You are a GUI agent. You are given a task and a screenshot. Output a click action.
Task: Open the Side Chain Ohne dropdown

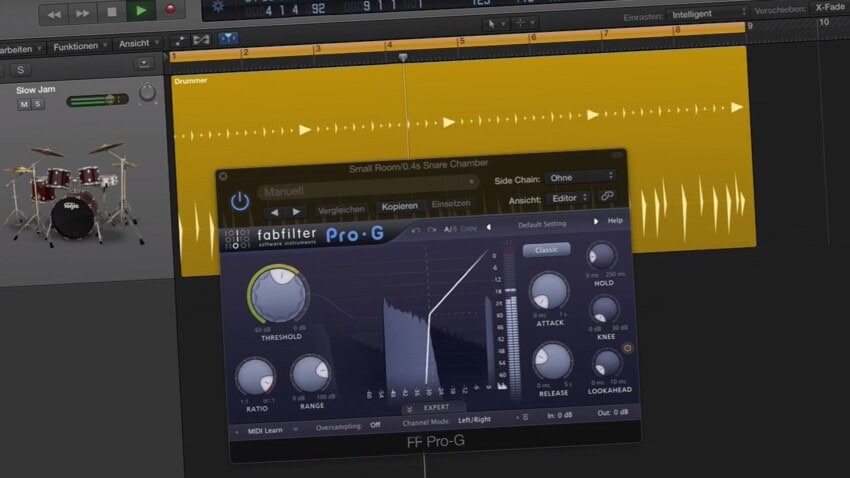pyautogui.click(x=580, y=177)
